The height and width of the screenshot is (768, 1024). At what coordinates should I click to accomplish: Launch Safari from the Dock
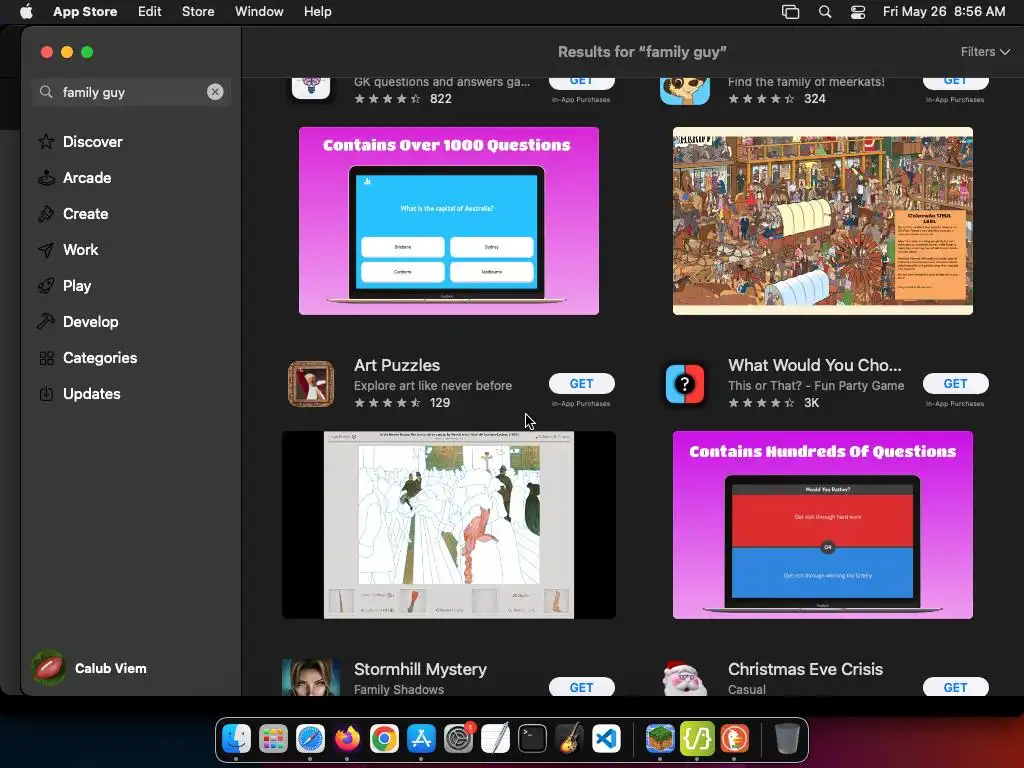click(310, 739)
